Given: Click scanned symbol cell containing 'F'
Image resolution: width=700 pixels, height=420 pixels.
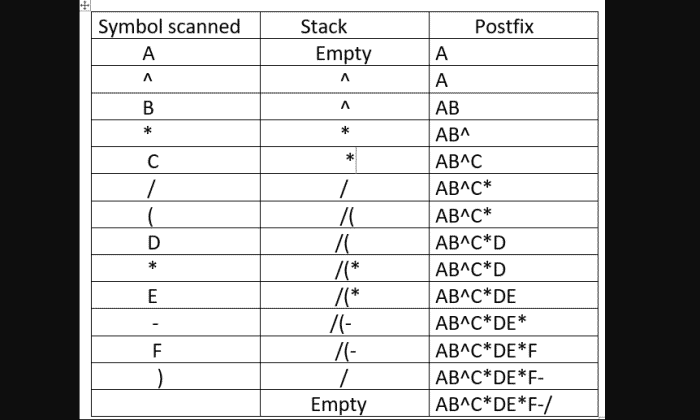Looking at the screenshot, I should click(176, 349).
